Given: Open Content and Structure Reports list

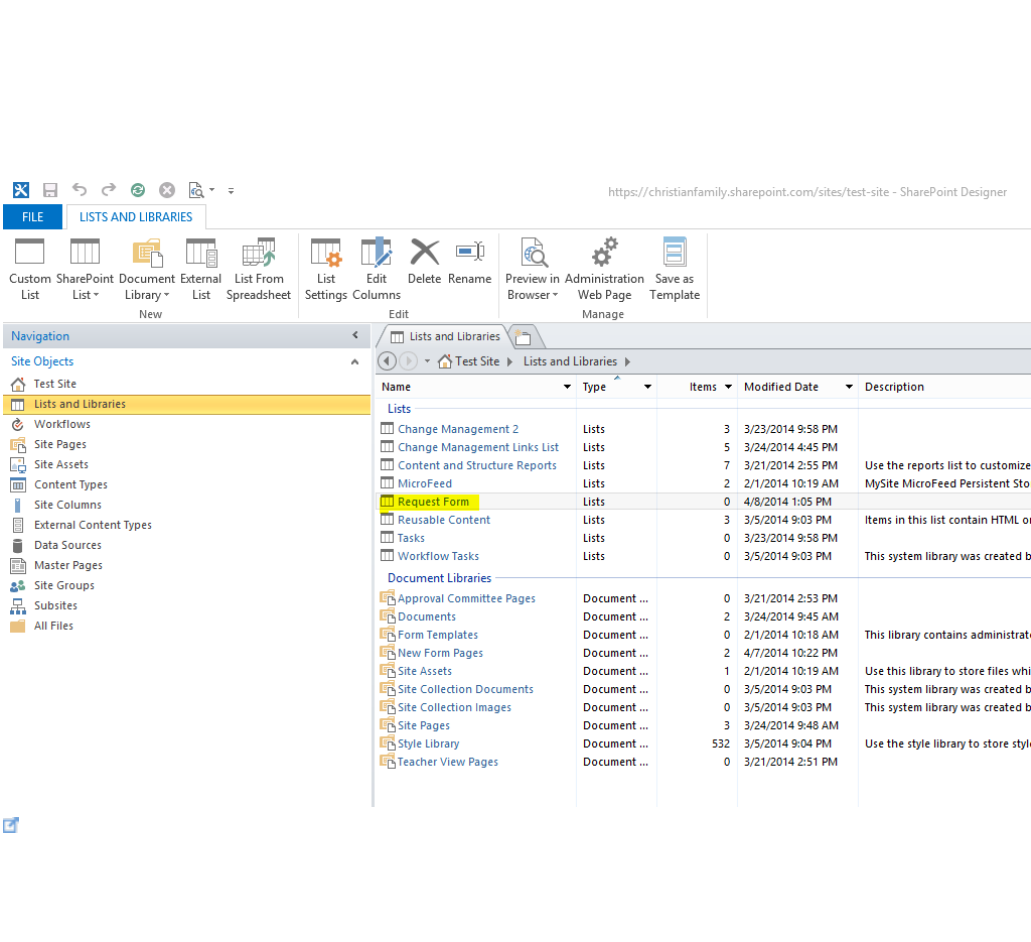Looking at the screenshot, I should tap(477, 465).
